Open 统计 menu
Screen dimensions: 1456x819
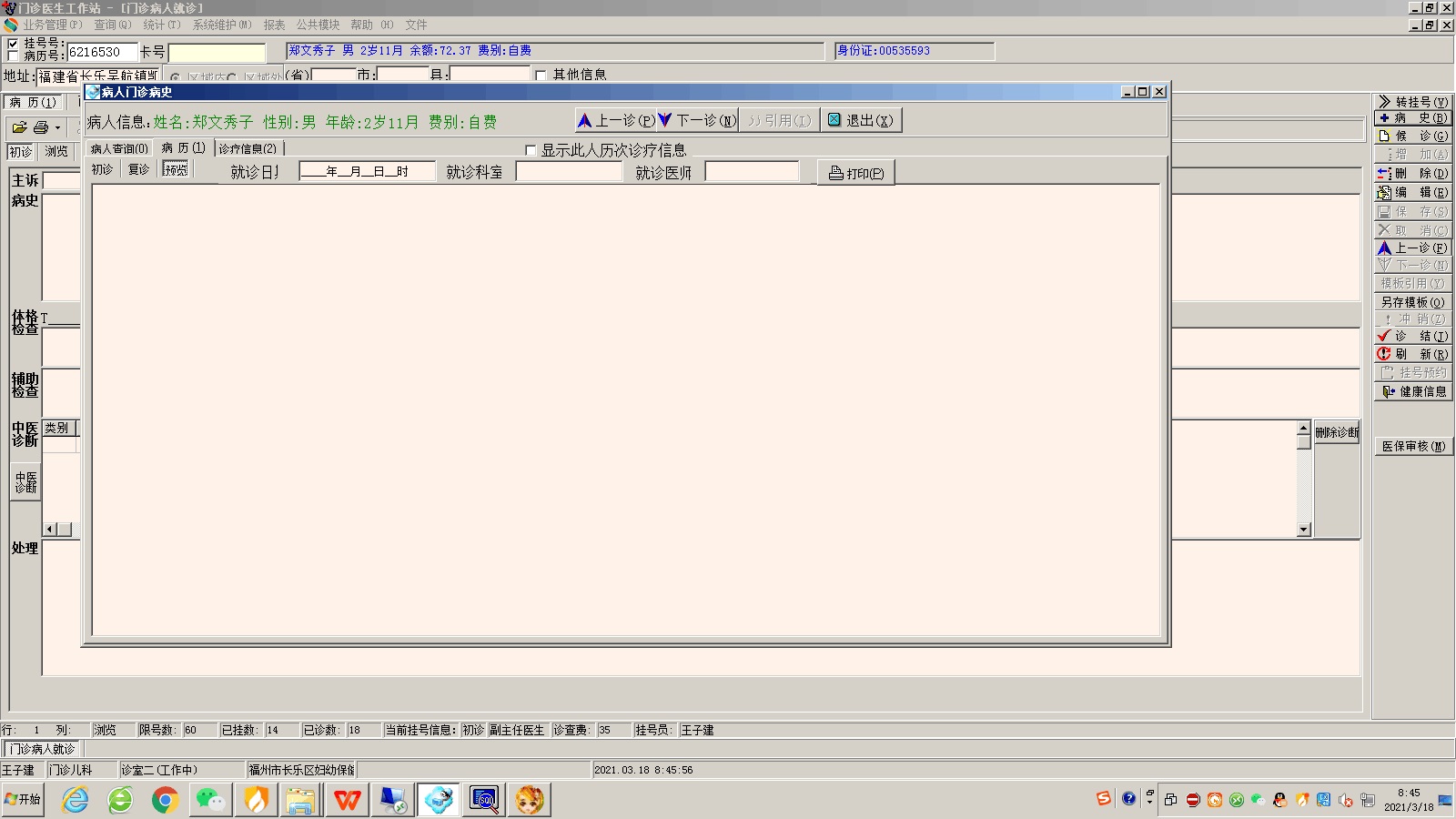point(162,25)
